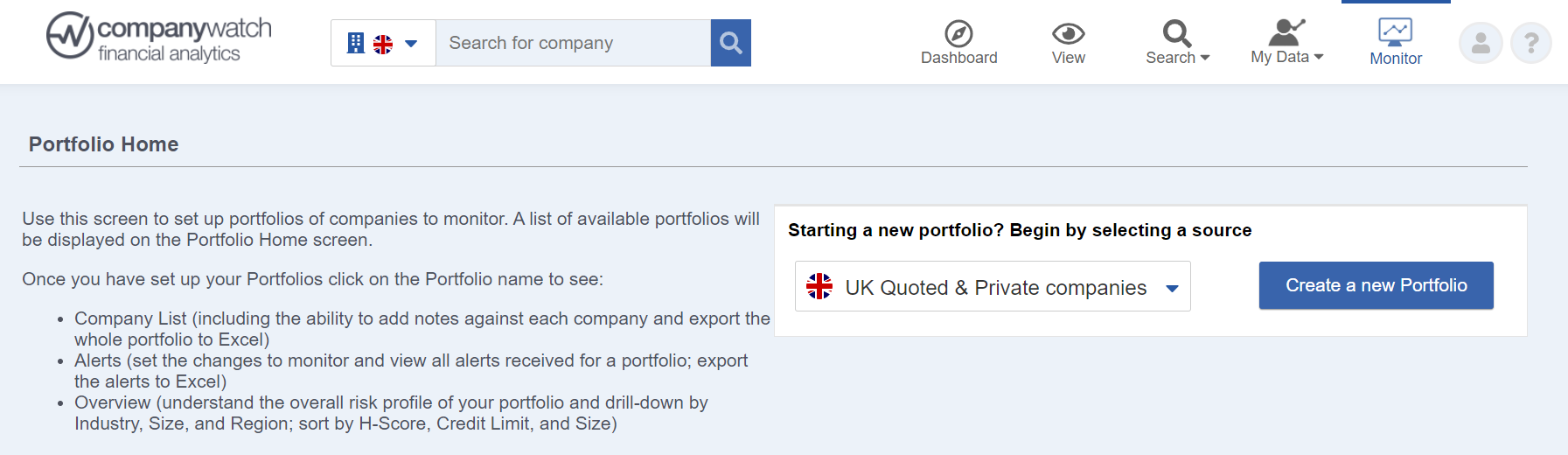Open the user profile avatar
The image size is (1568, 455).
1481,43
